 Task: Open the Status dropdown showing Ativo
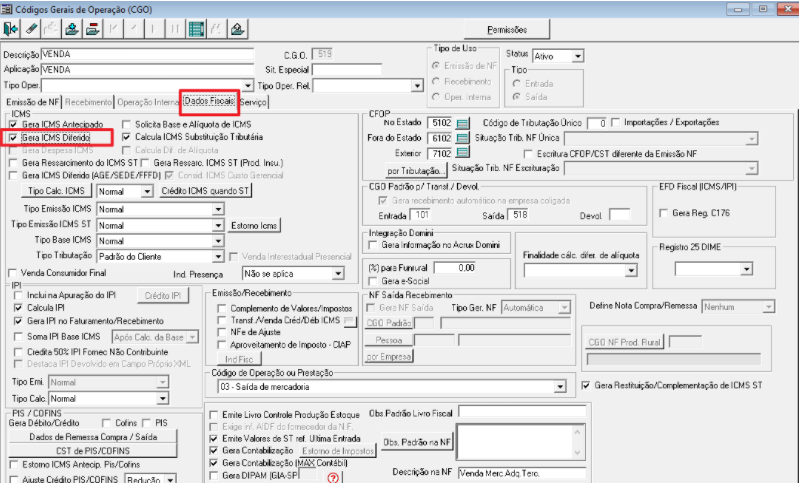(577, 56)
